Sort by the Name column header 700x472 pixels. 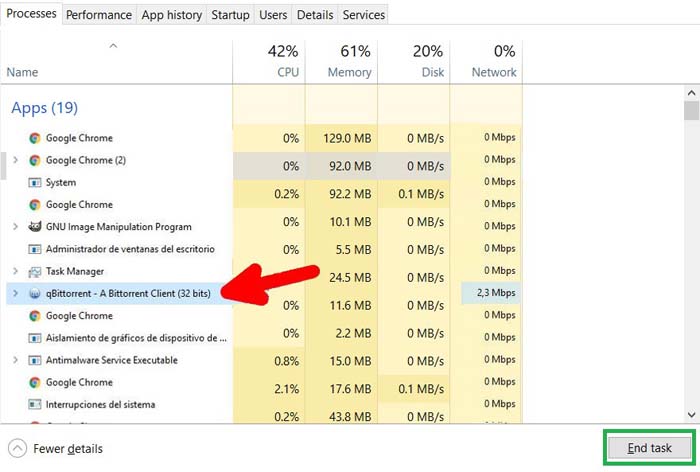click(22, 72)
